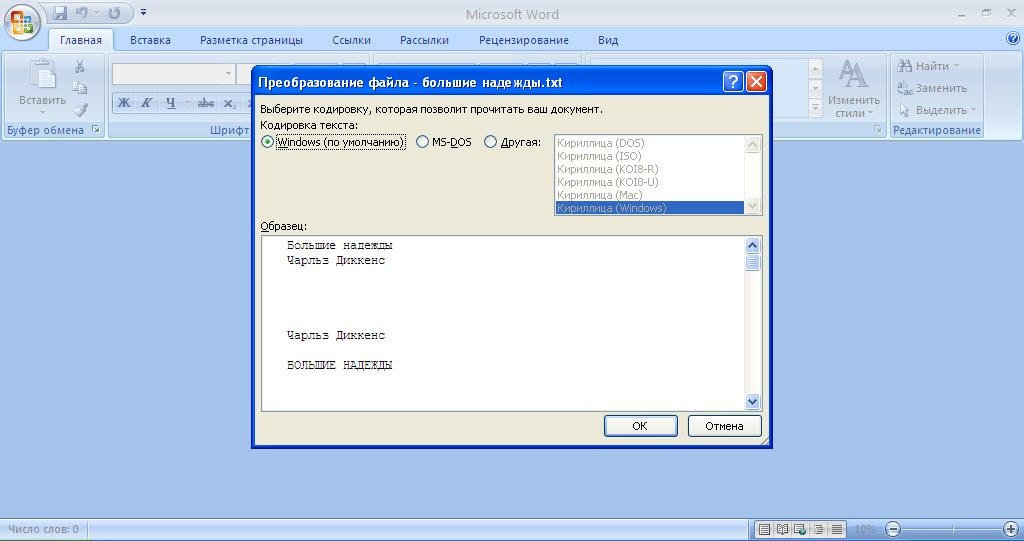Click Выделить cursor button
1024x541 pixels.
pos(937,110)
